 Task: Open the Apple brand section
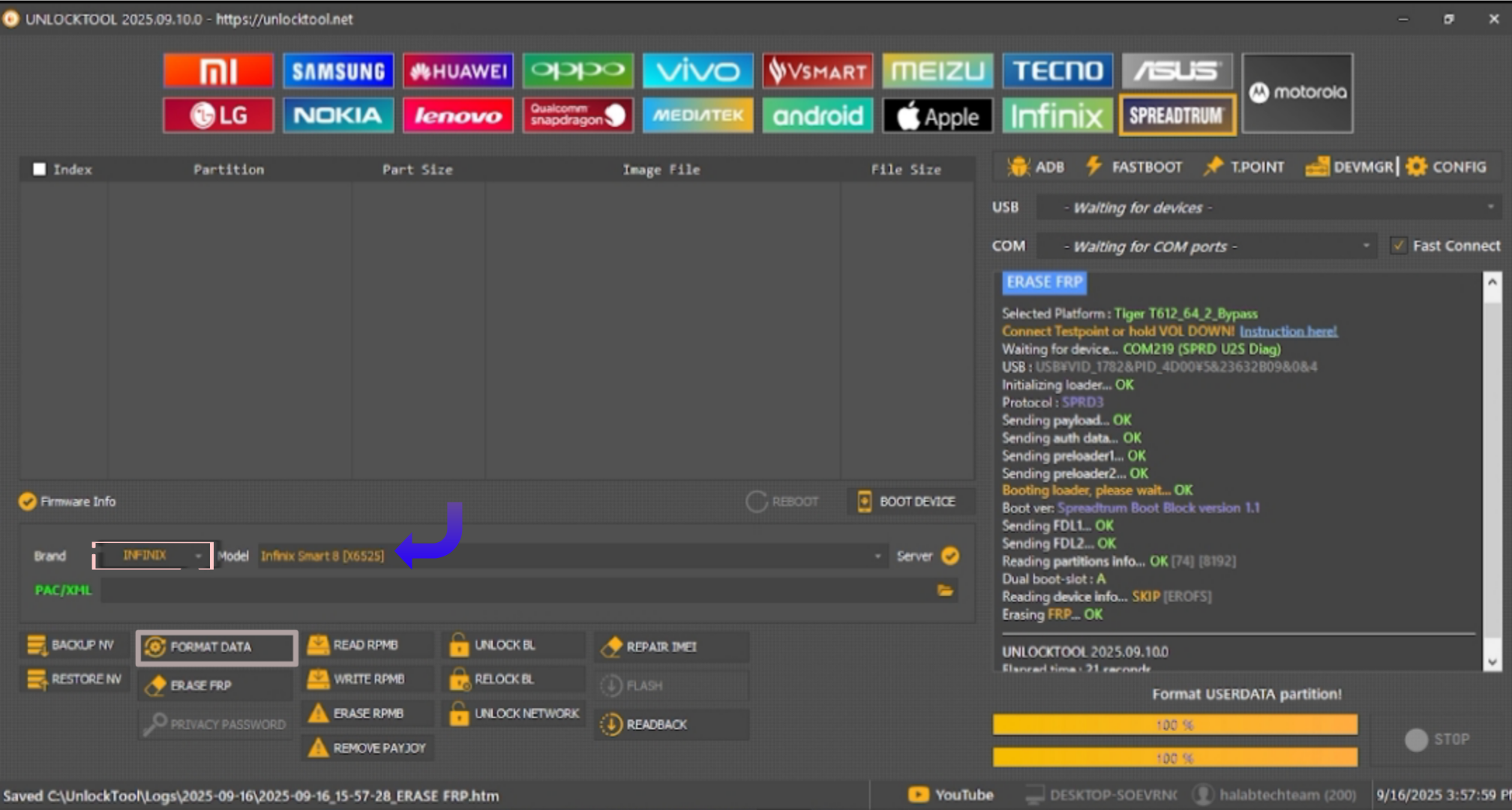tap(938, 115)
